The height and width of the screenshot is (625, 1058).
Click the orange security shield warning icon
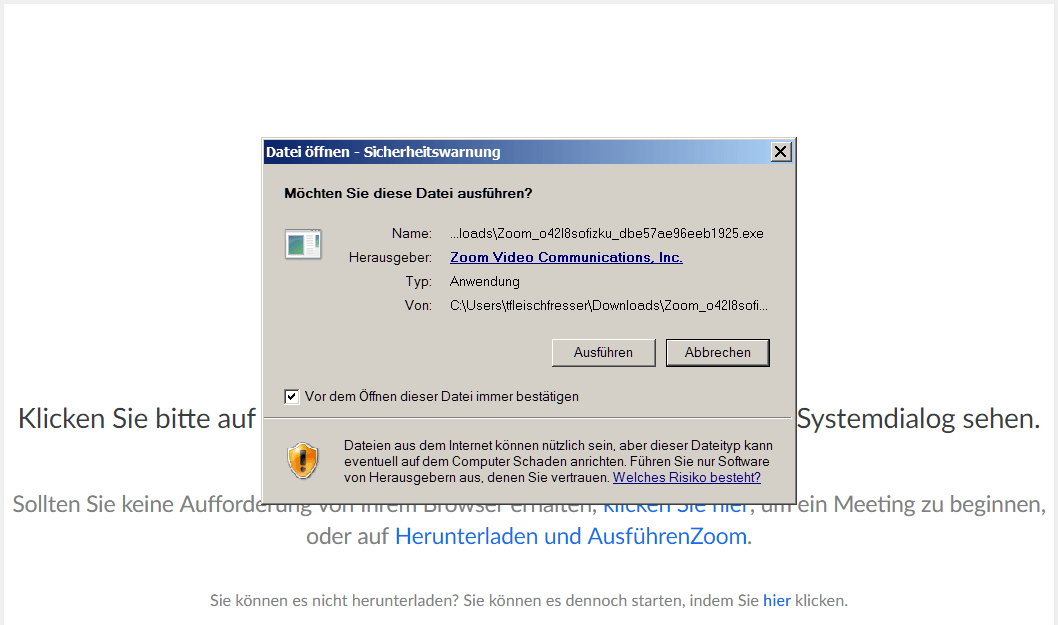[303, 461]
